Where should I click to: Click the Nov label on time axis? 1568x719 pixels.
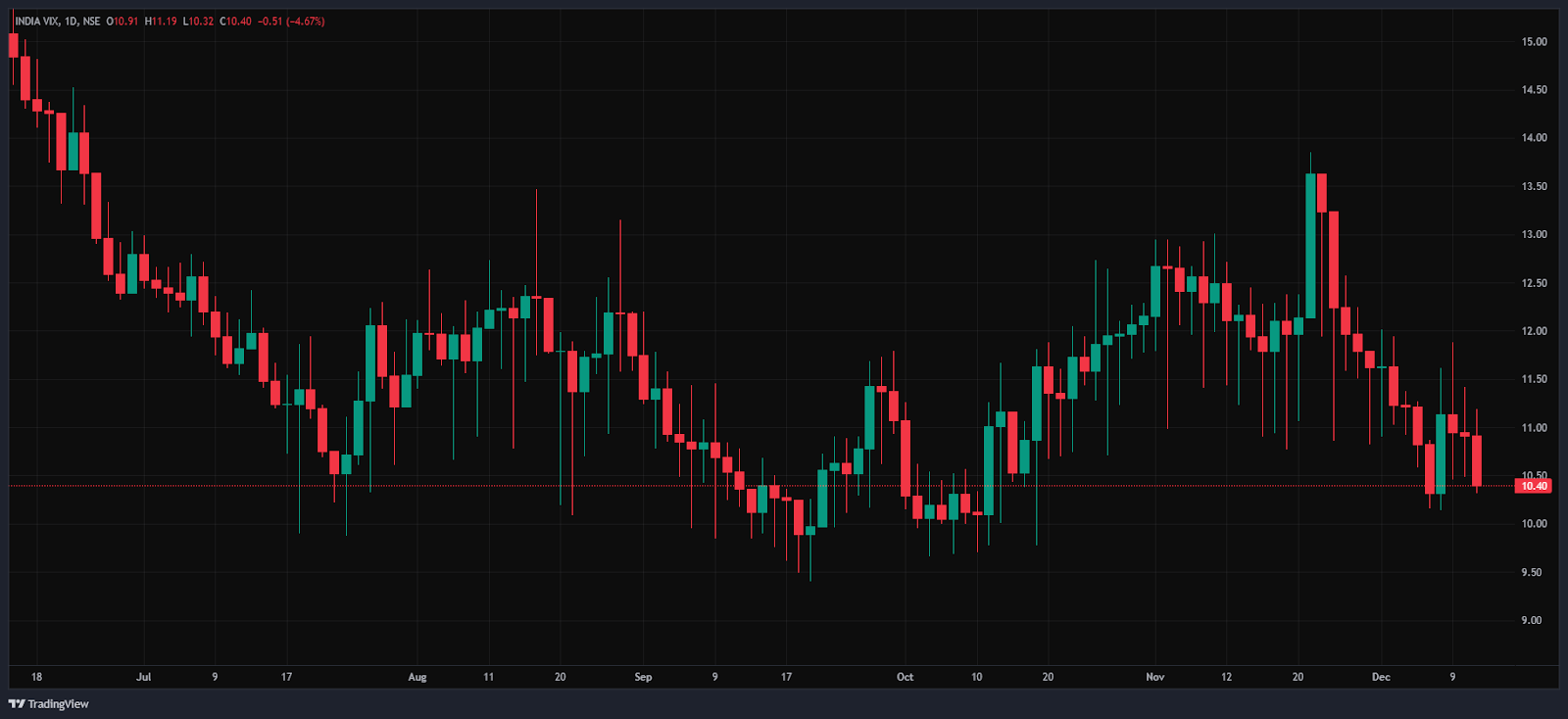1155,677
